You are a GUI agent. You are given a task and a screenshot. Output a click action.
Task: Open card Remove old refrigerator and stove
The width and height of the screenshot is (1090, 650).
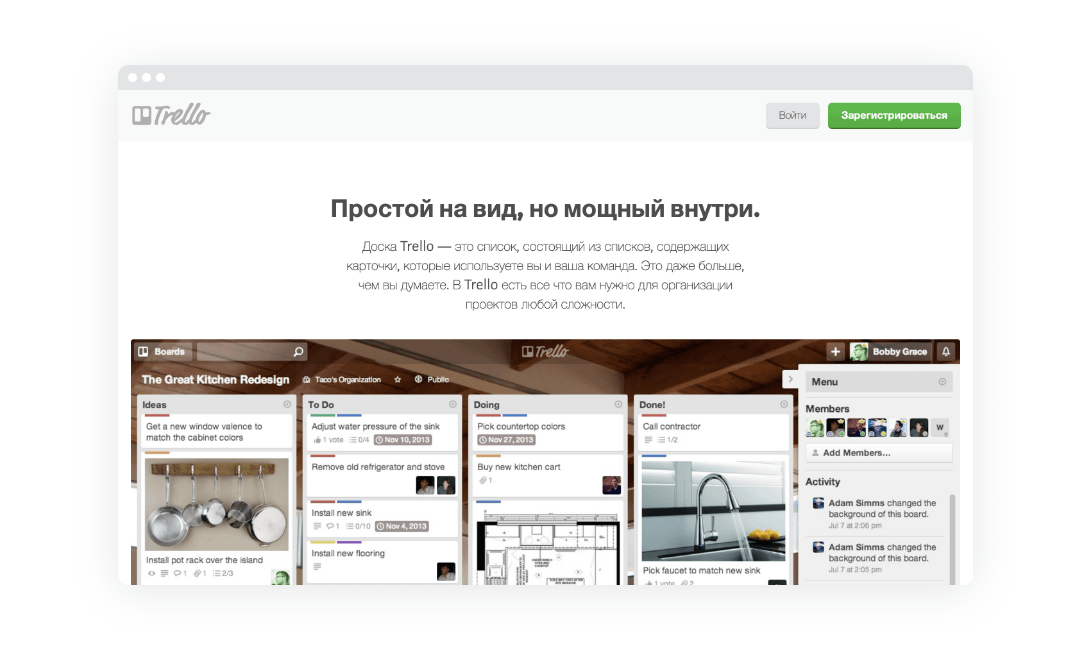click(382, 475)
